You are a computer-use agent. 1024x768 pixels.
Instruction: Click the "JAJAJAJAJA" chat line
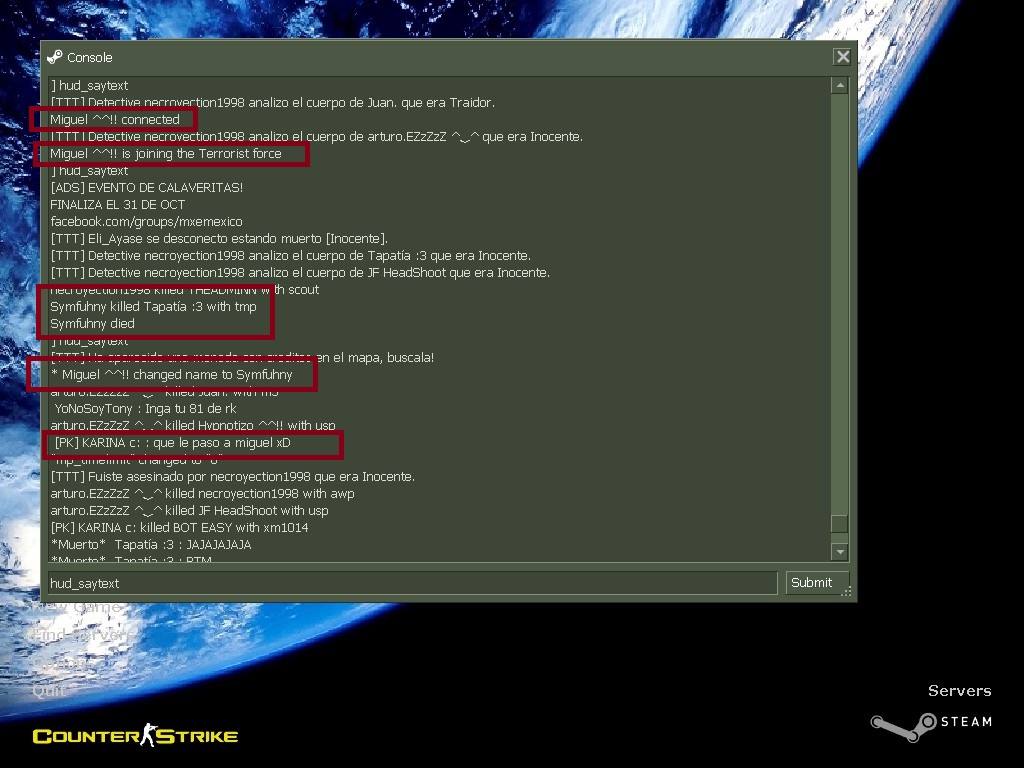tap(151, 545)
